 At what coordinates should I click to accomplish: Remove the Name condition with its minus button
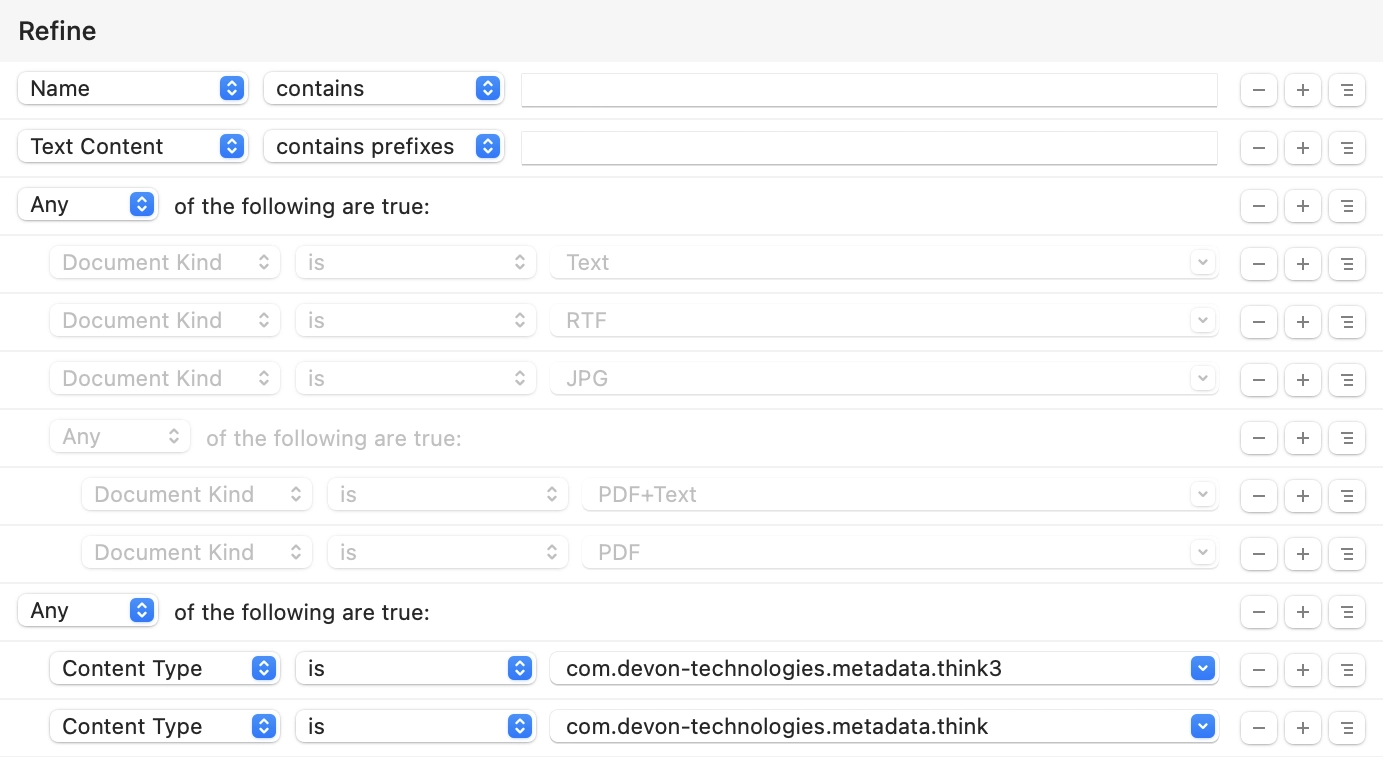(1258, 89)
